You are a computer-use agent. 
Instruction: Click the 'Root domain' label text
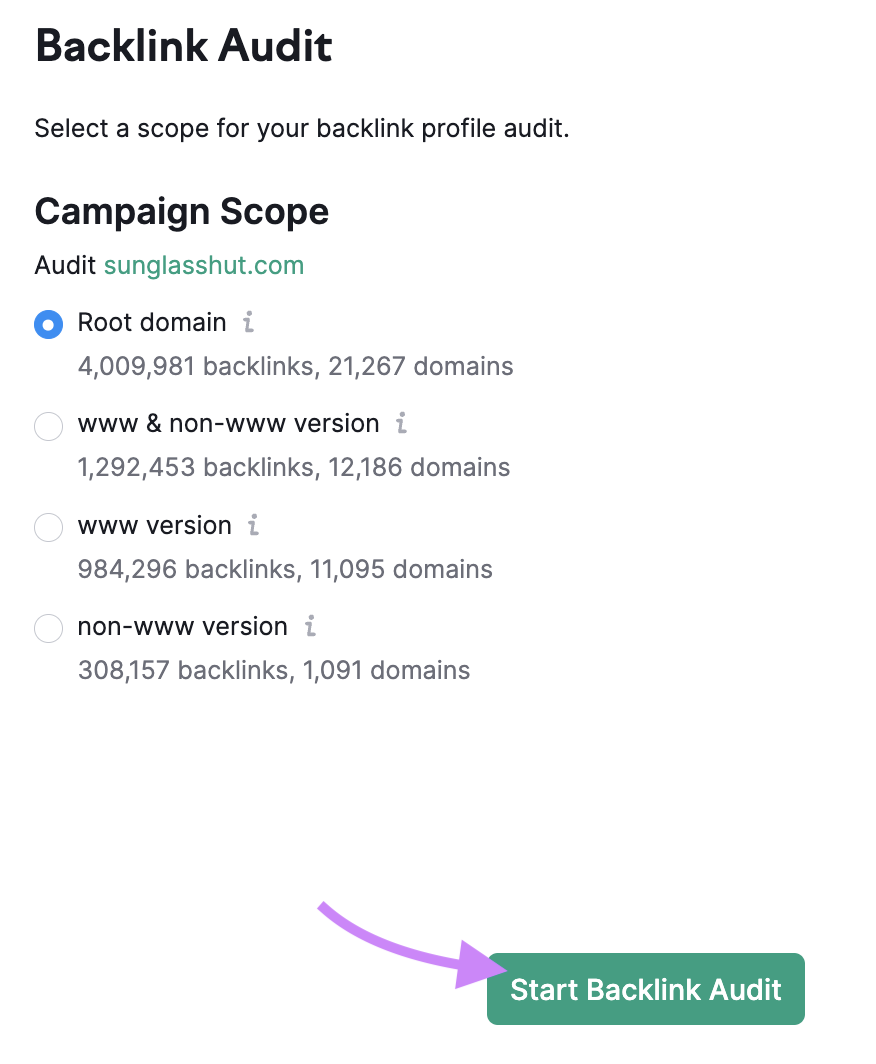(152, 322)
